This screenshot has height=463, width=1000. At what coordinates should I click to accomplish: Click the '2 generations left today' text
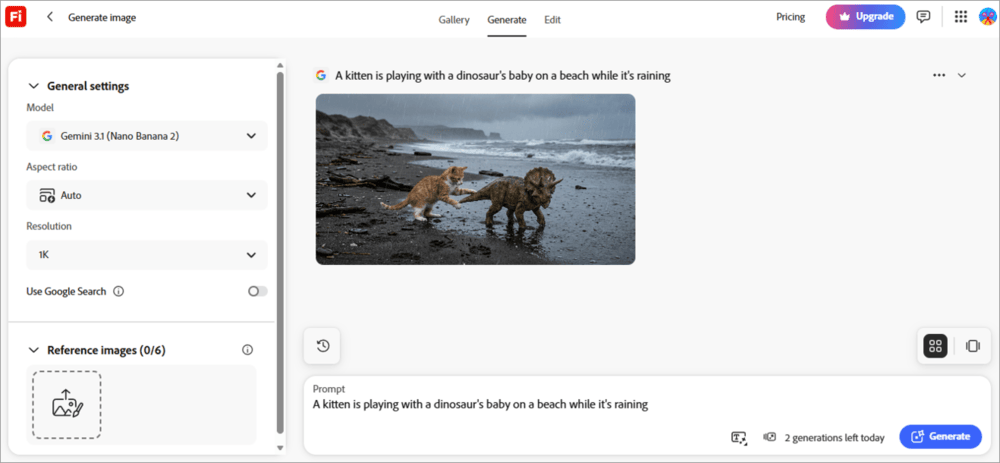click(835, 437)
